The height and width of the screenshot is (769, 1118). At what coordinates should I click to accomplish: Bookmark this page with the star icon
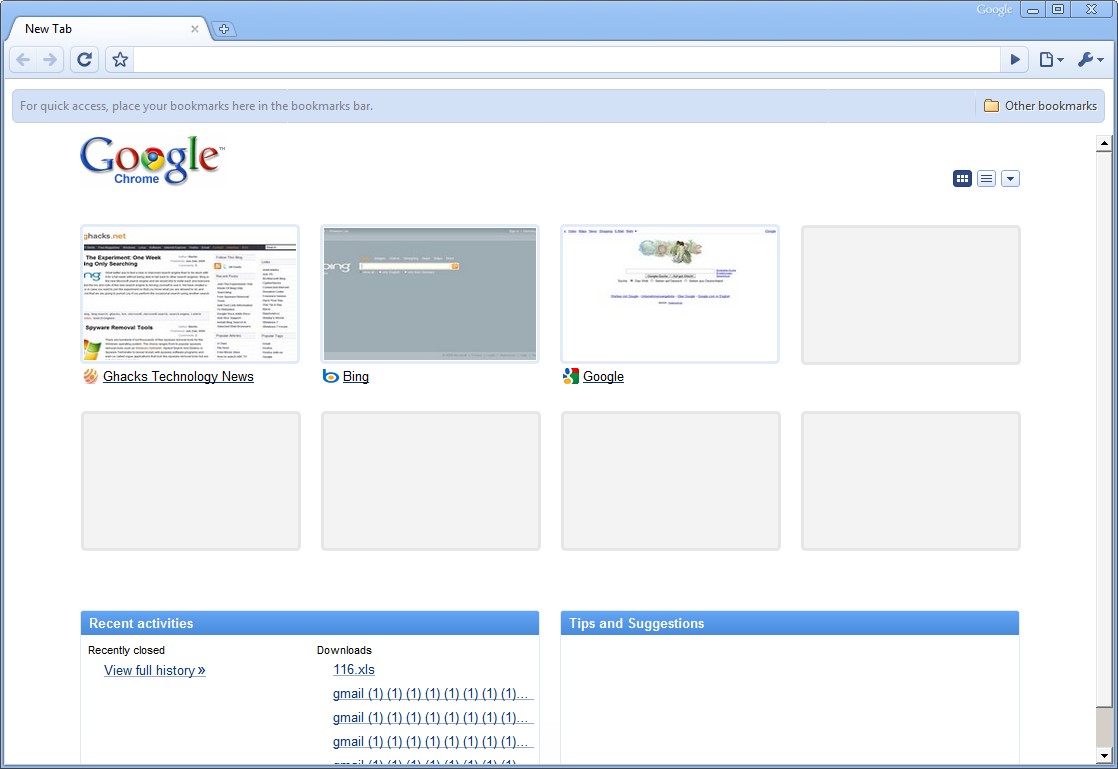pos(120,60)
